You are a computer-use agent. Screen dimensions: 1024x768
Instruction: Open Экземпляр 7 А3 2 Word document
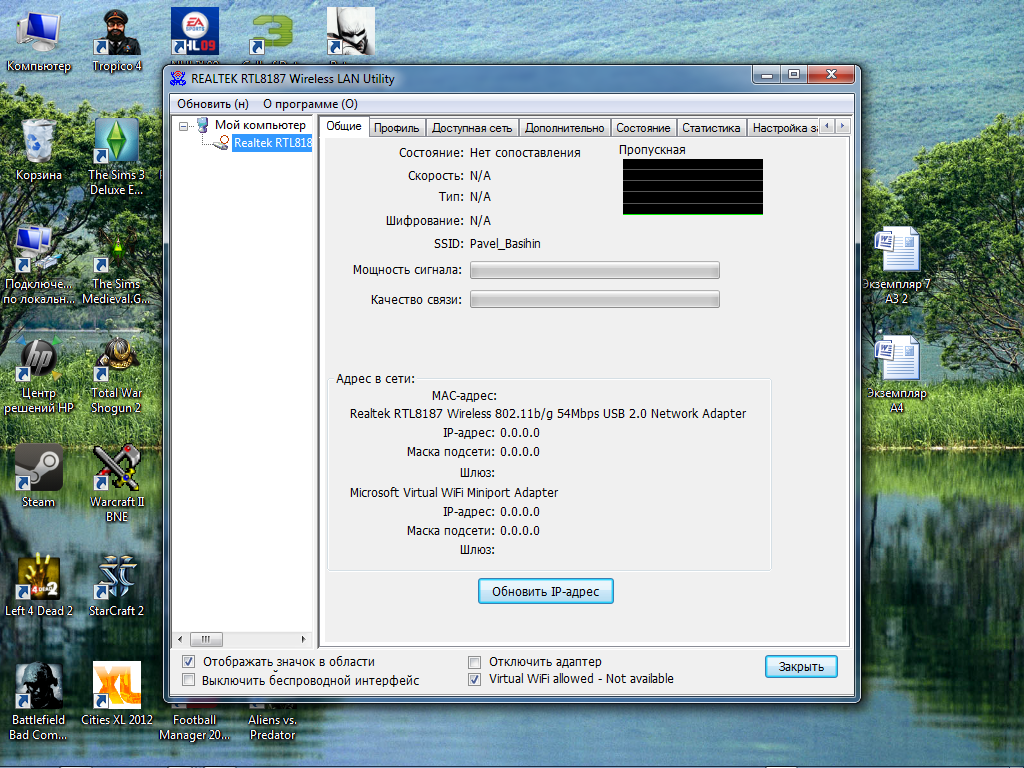[897, 265]
